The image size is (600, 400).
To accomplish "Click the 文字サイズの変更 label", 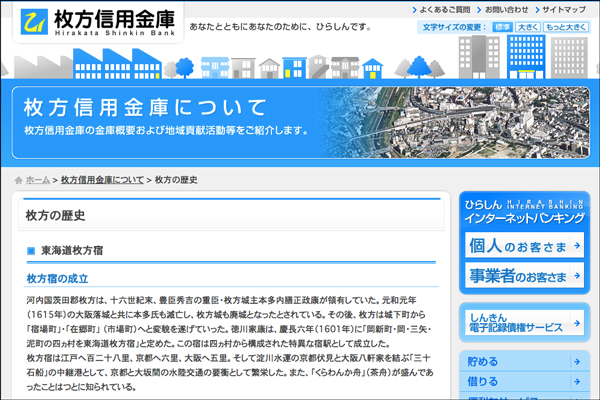I will [x=454, y=27].
